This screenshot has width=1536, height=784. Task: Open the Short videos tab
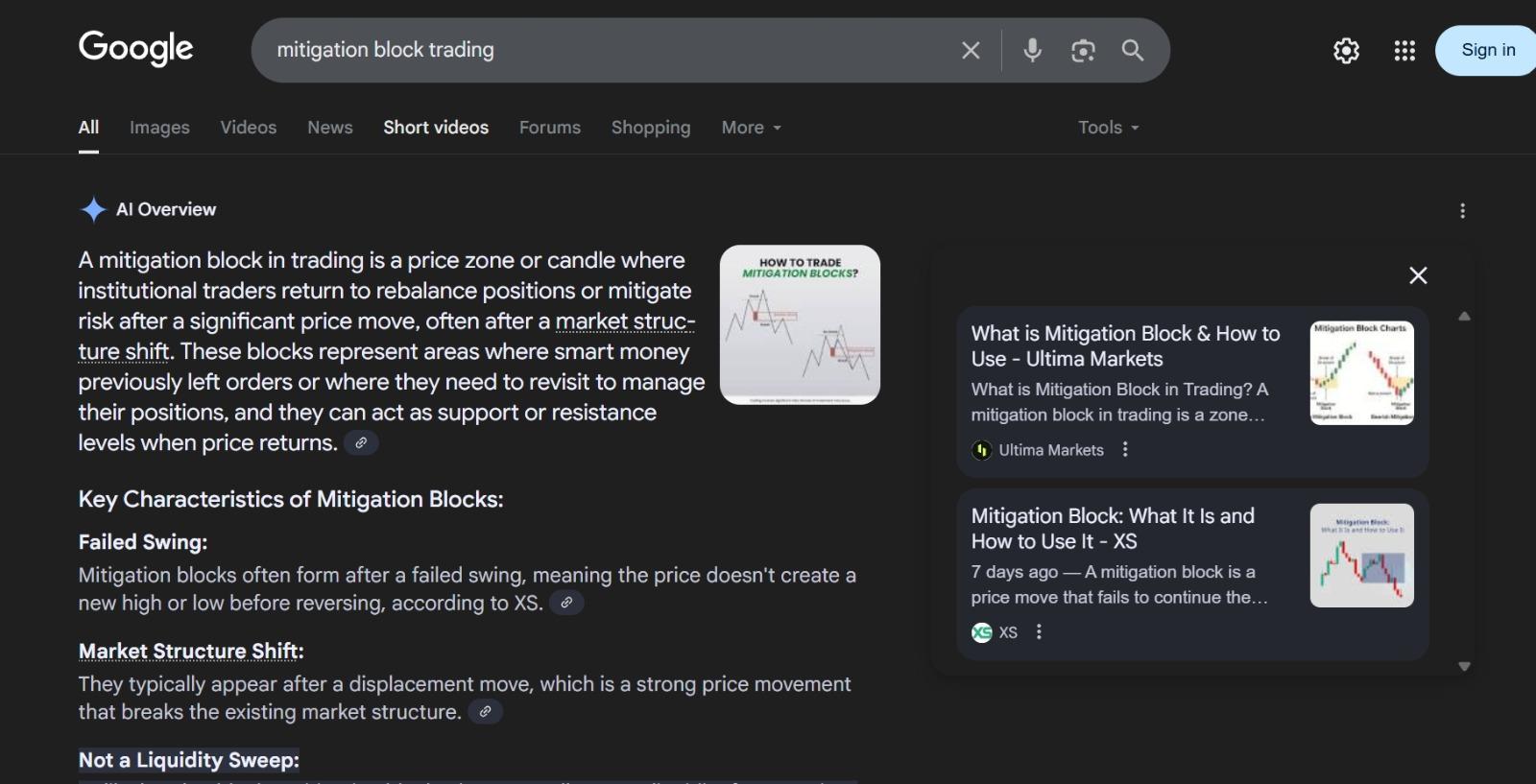(x=436, y=127)
